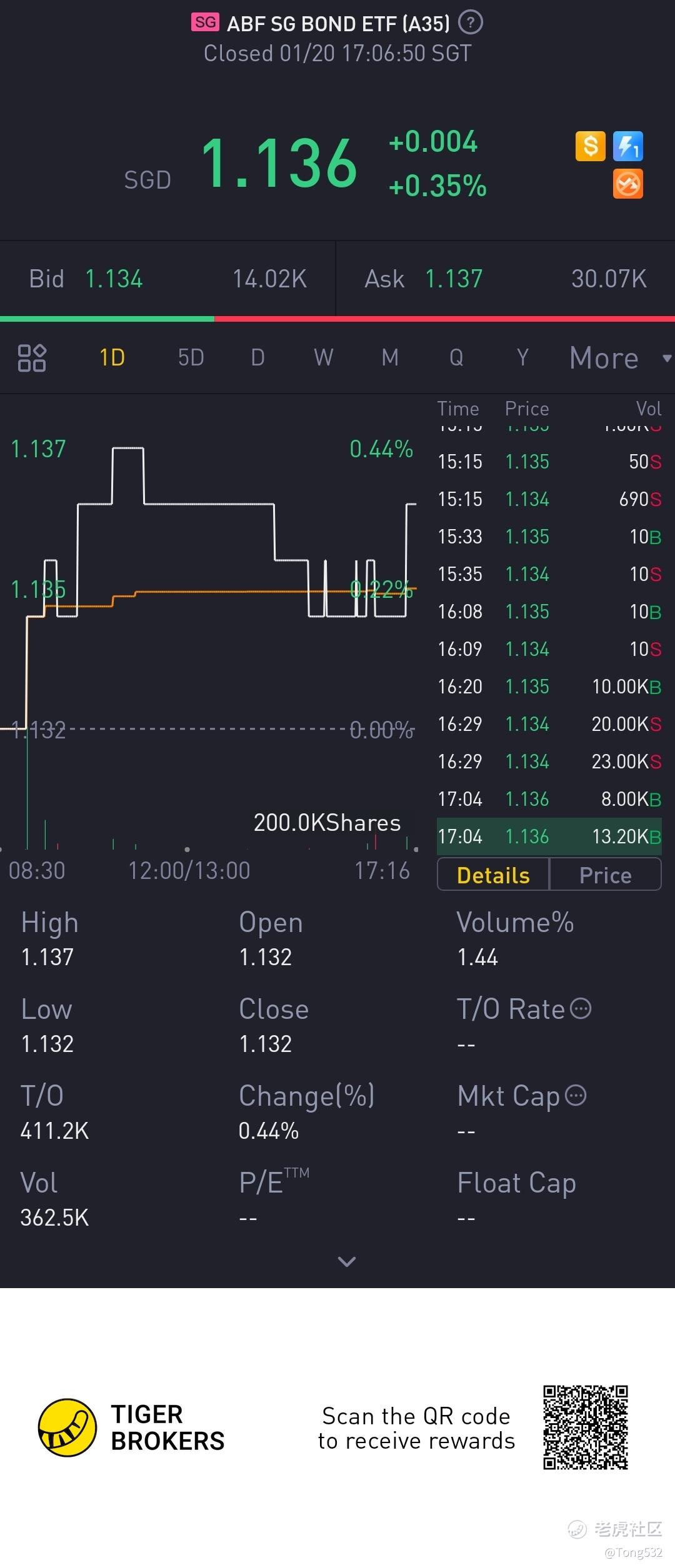Select the 16:29 20.00K trade row

[549, 724]
